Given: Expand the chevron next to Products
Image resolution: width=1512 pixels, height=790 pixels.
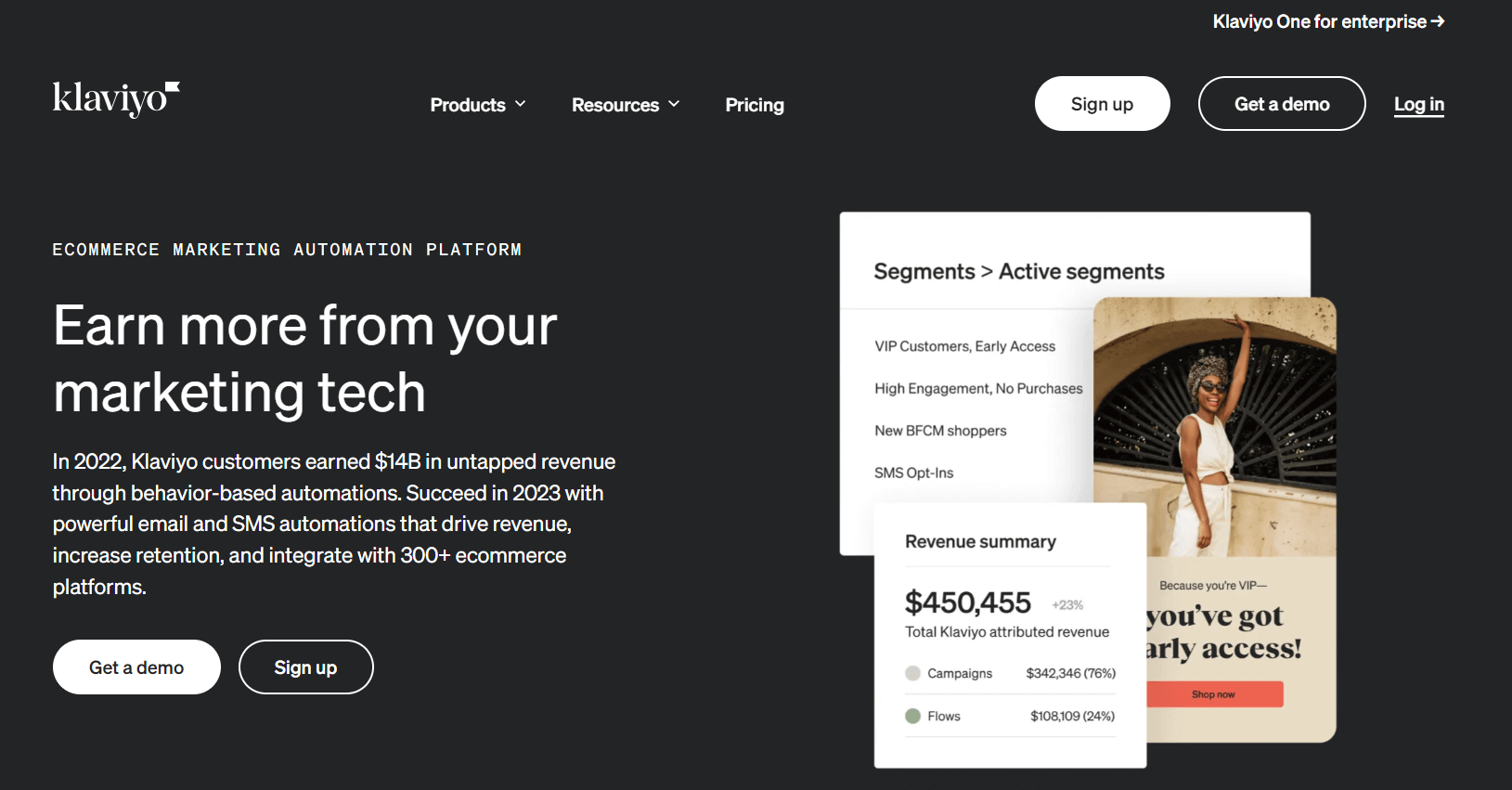Looking at the screenshot, I should 520,105.
